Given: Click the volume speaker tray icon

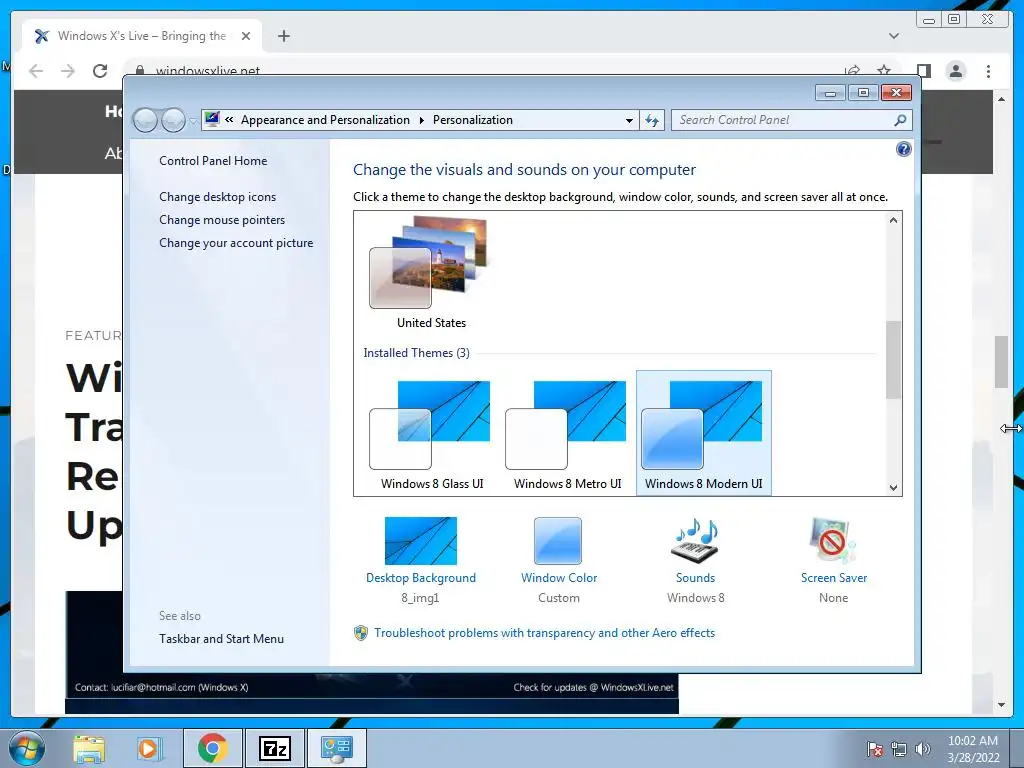Looking at the screenshot, I should [x=922, y=749].
